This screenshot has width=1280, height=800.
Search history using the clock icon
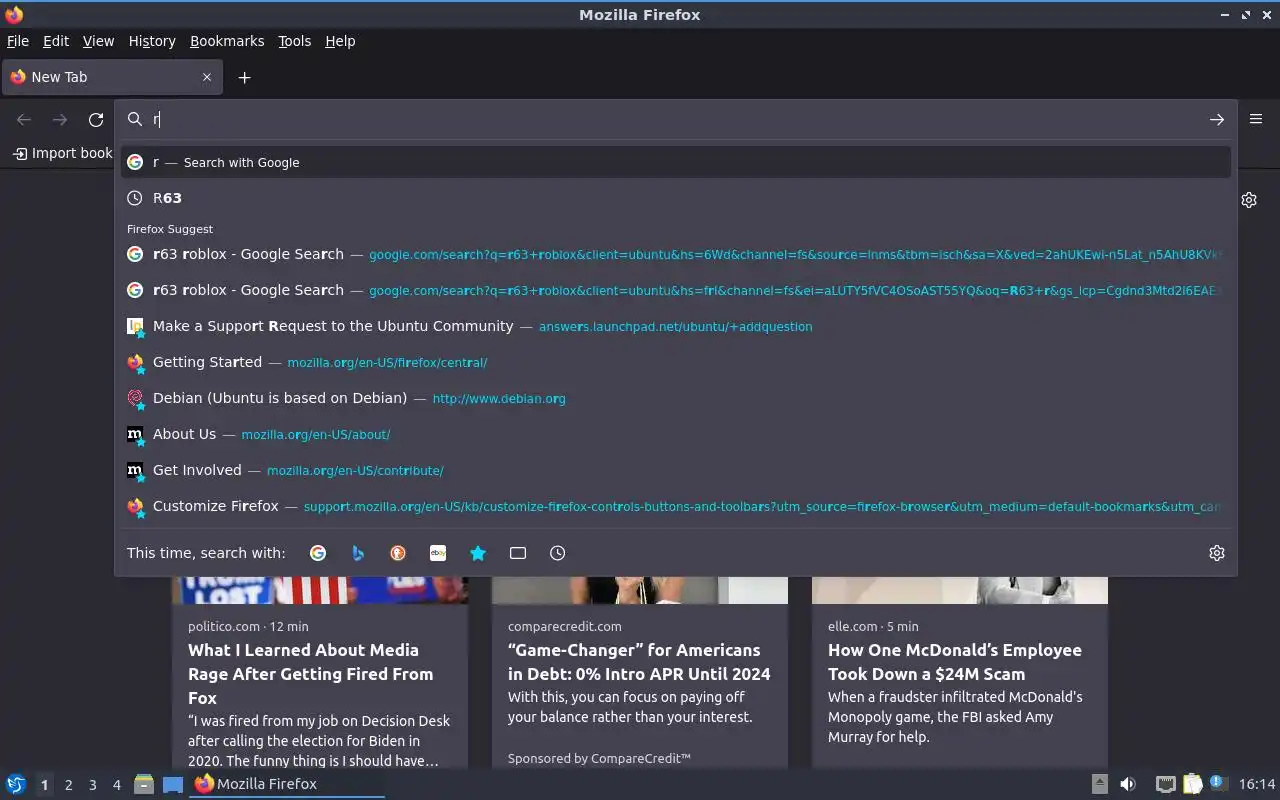click(x=558, y=553)
